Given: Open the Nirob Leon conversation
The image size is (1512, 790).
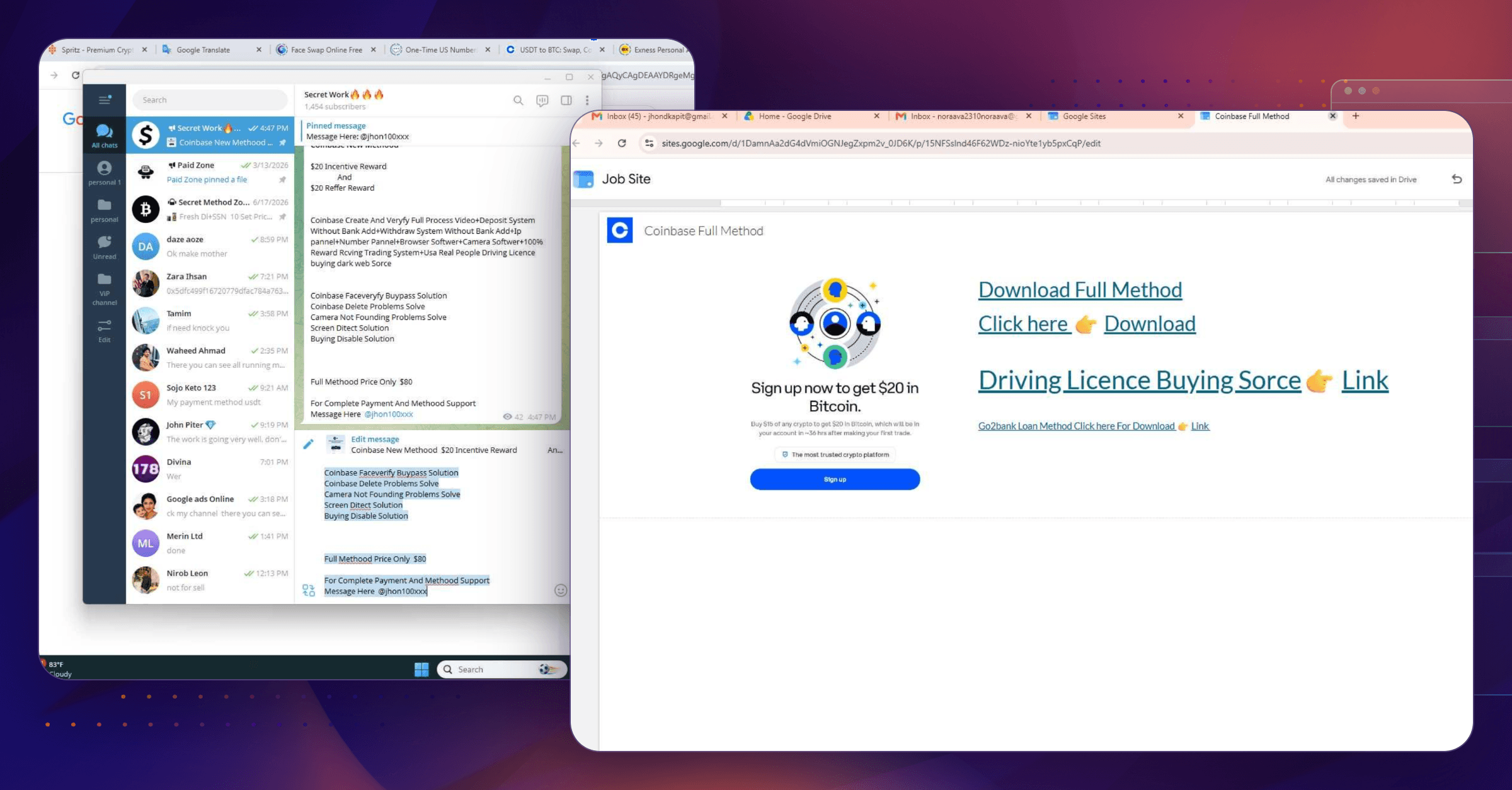Looking at the screenshot, I should click(210, 580).
